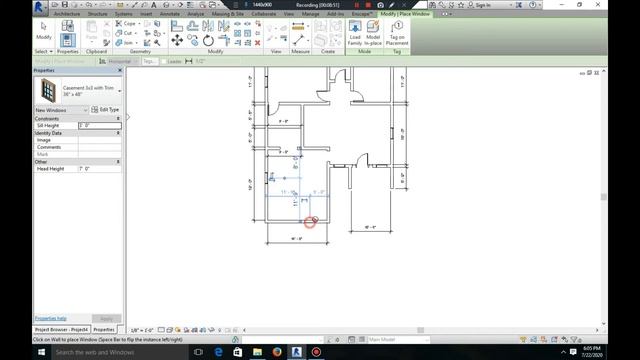Image resolution: width=640 pixels, height=360 pixels.
Task: Collapse the Constraints section
Action: coord(118,118)
